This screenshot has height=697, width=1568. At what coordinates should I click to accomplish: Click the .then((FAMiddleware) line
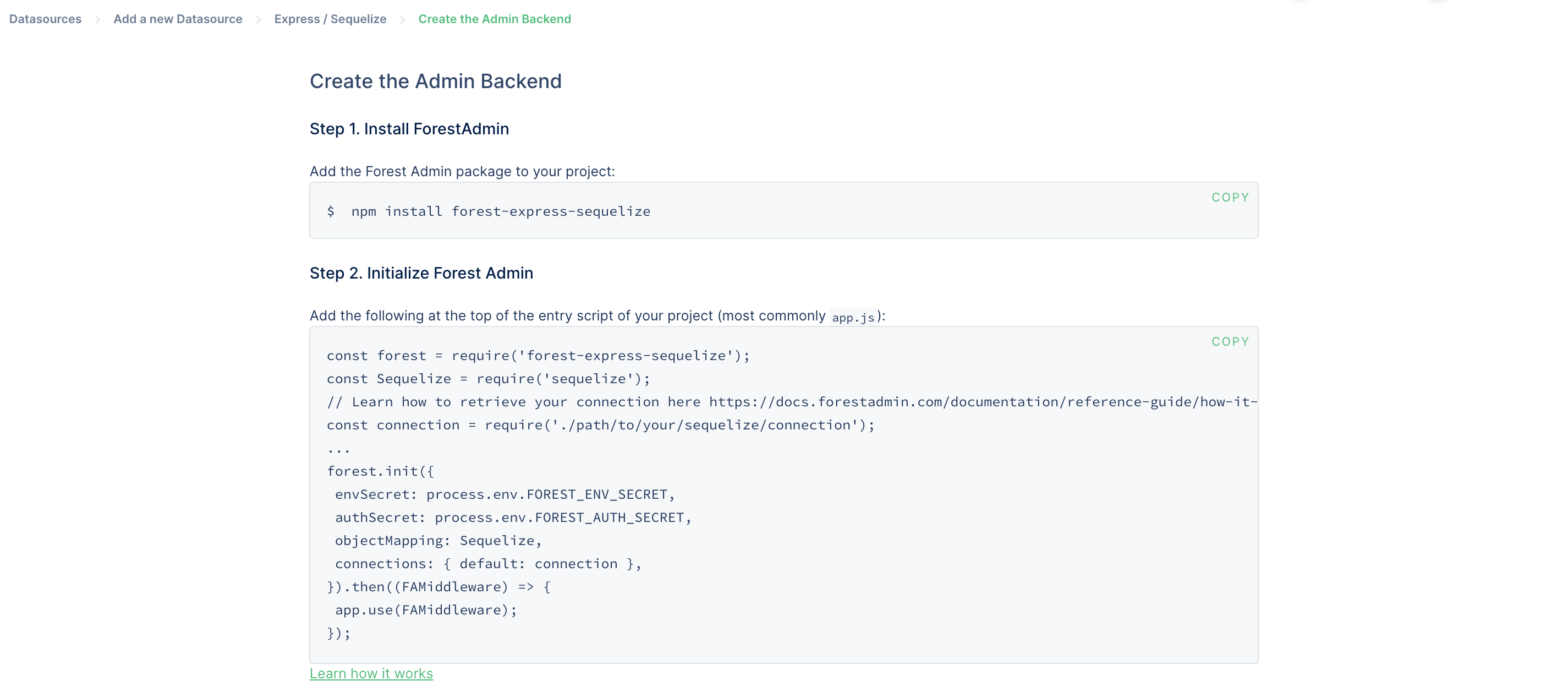tap(438, 587)
